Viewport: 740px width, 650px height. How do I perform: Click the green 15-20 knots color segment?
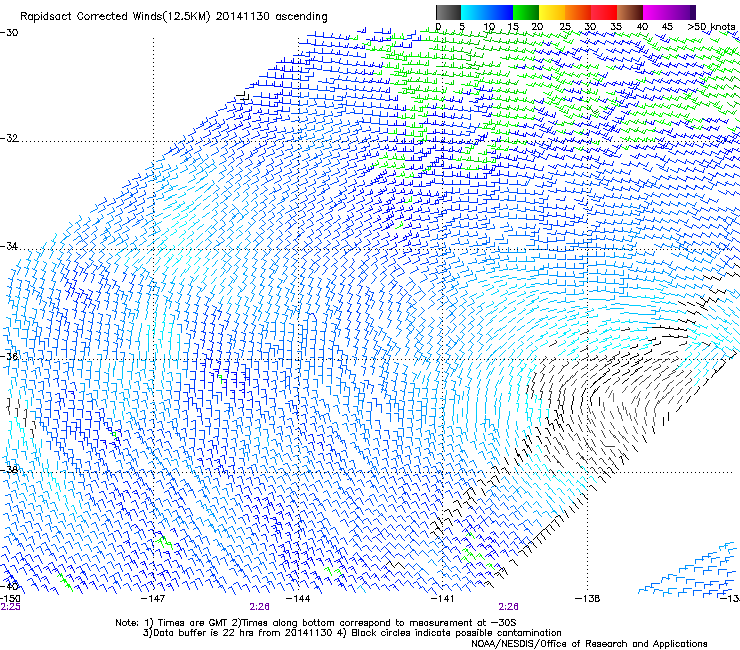point(526,12)
